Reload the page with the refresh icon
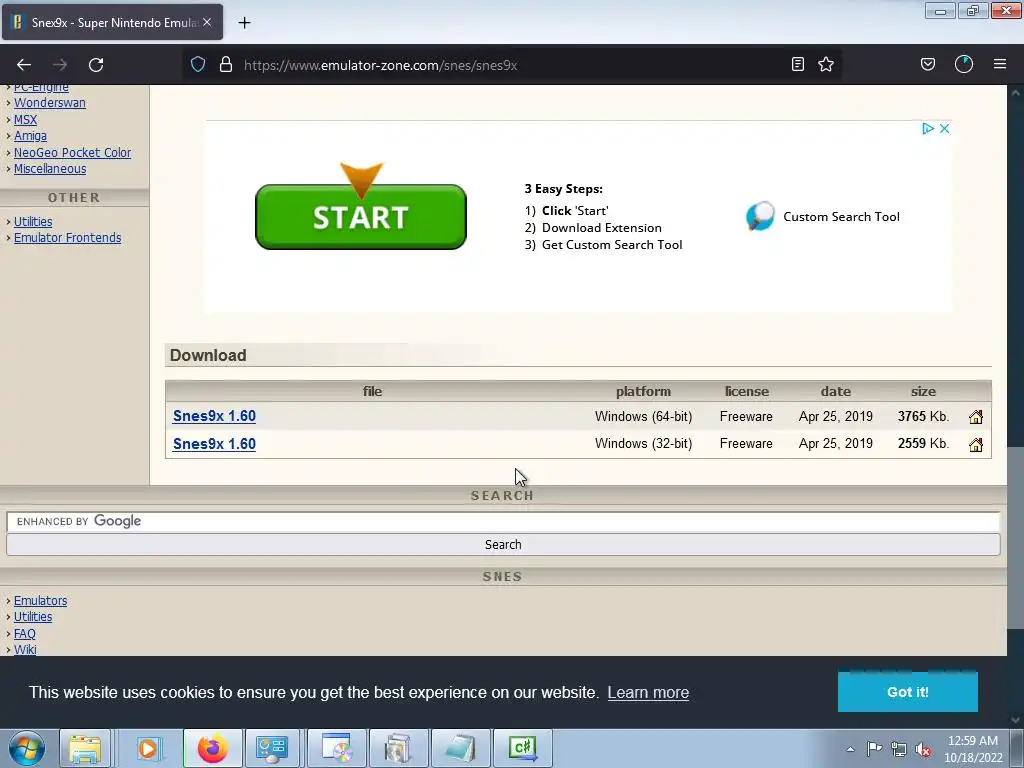 coord(96,65)
